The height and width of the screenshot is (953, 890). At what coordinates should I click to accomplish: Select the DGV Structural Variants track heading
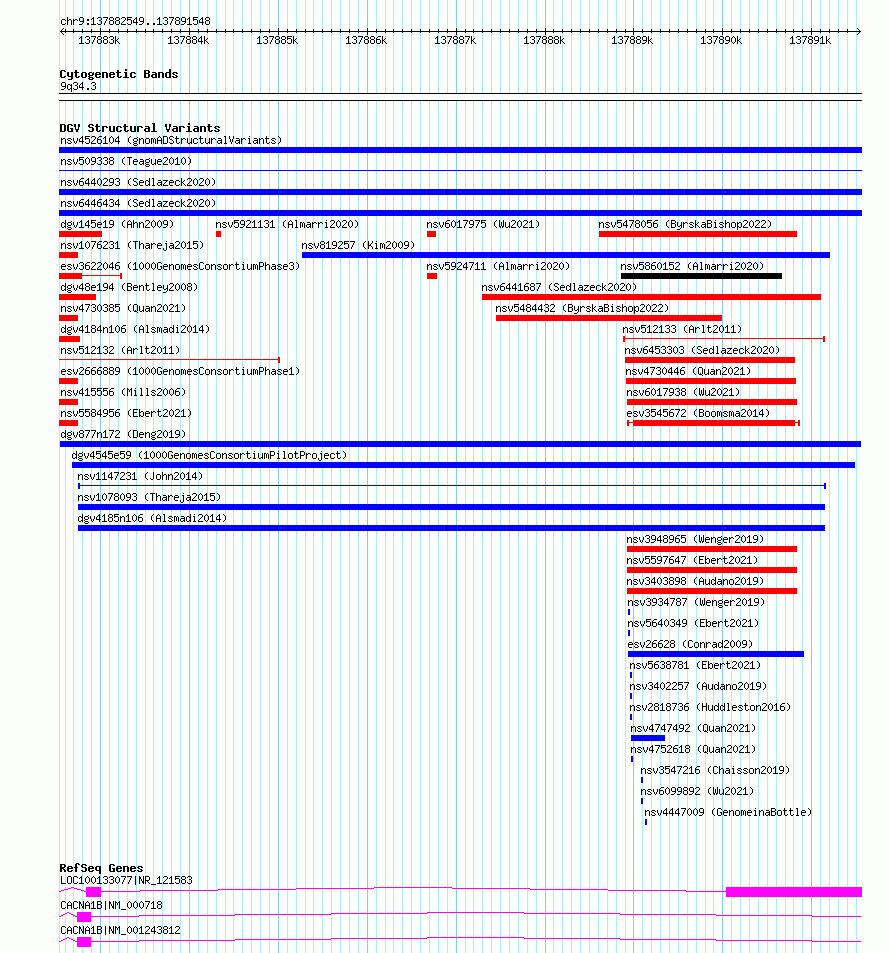140,128
